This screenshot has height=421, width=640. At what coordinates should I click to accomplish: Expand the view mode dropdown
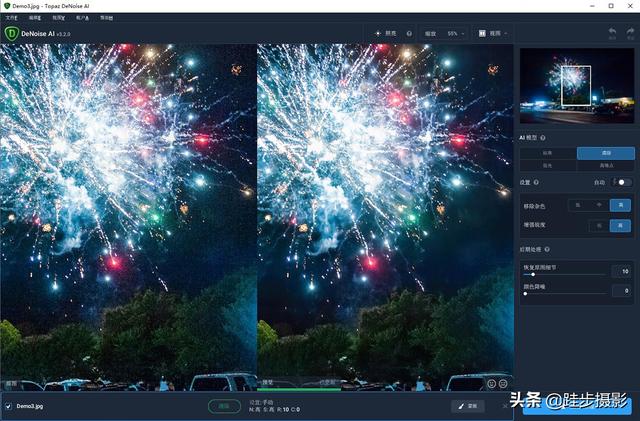point(491,33)
